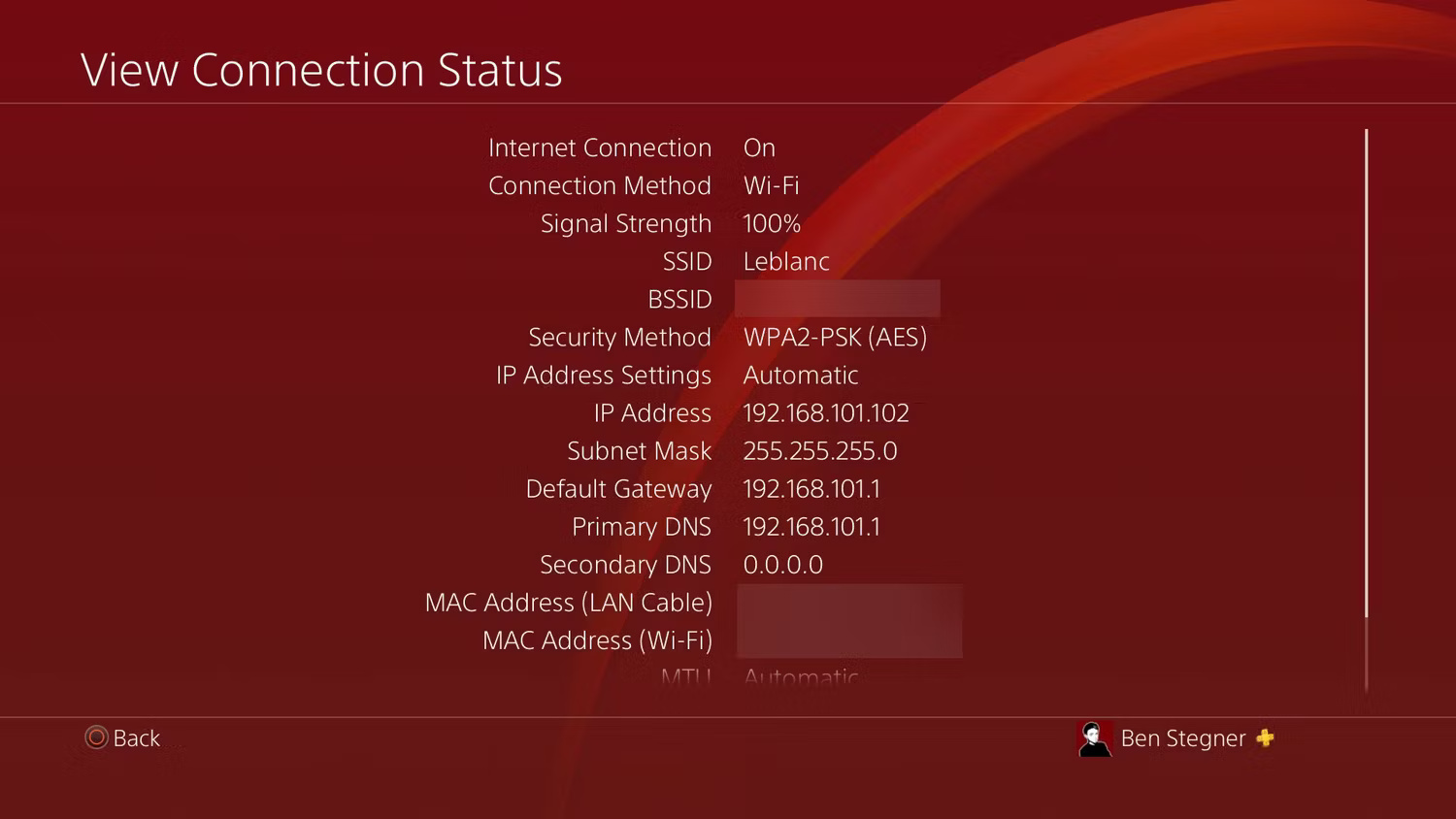Select the WPA2-PSK security method value
Image resolution: width=1456 pixels, height=819 pixels.
836,337
